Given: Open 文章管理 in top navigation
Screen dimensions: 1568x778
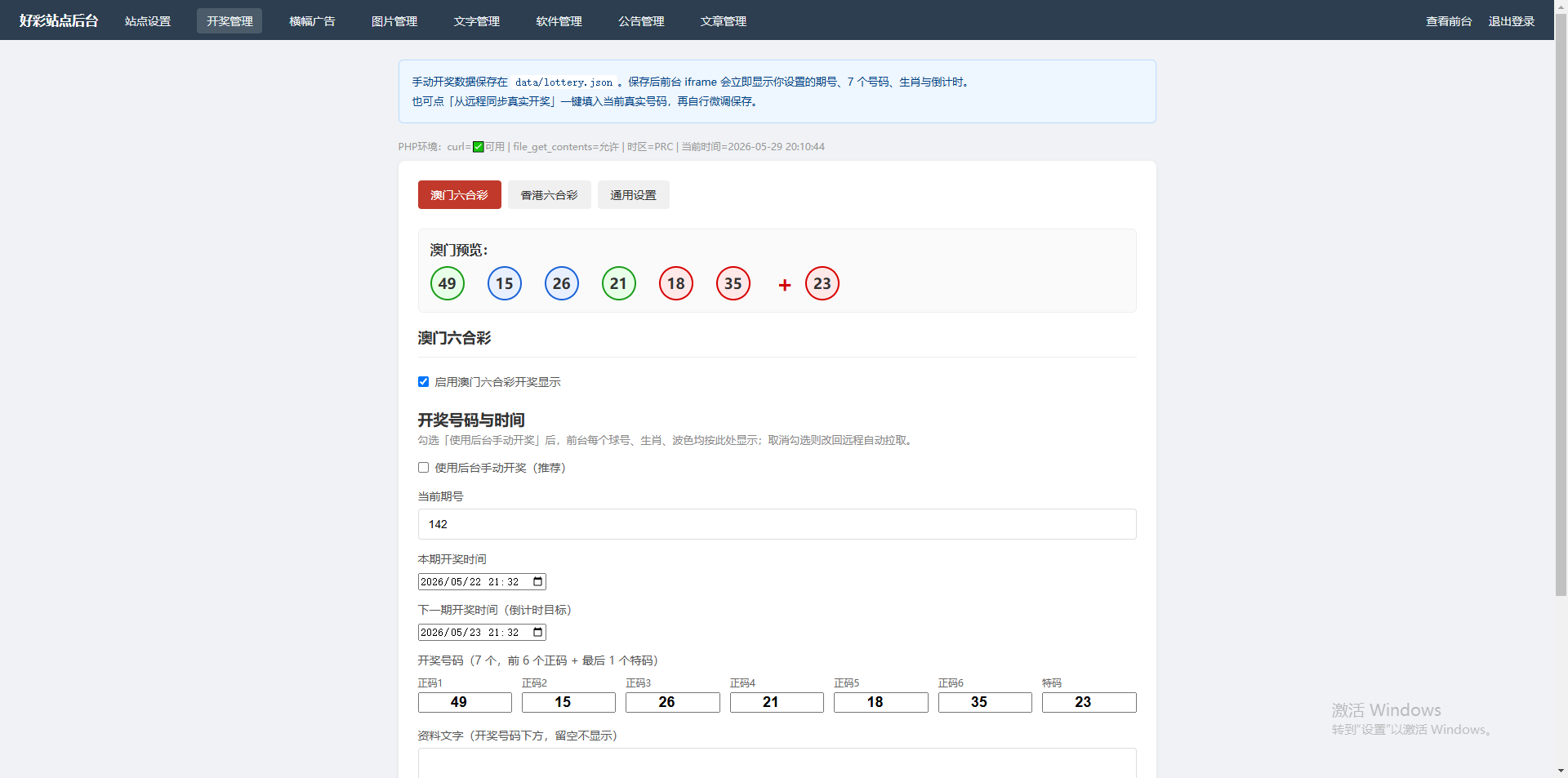Looking at the screenshot, I should pyautogui.click(x=724, y=21).
